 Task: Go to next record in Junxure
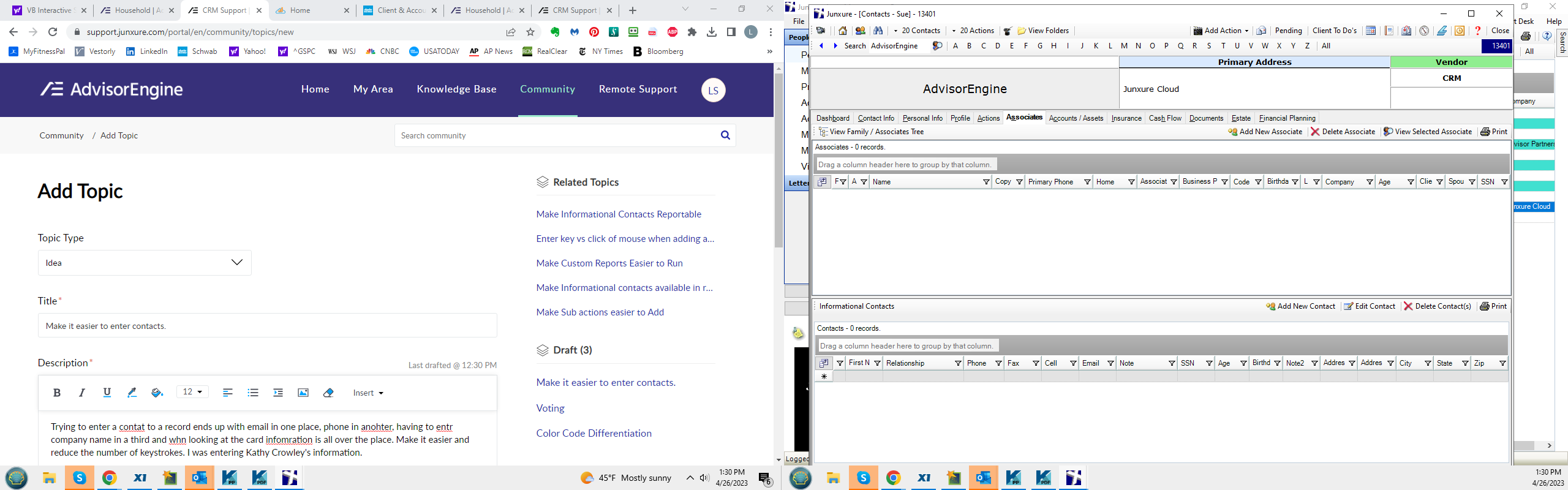point(835,46)
